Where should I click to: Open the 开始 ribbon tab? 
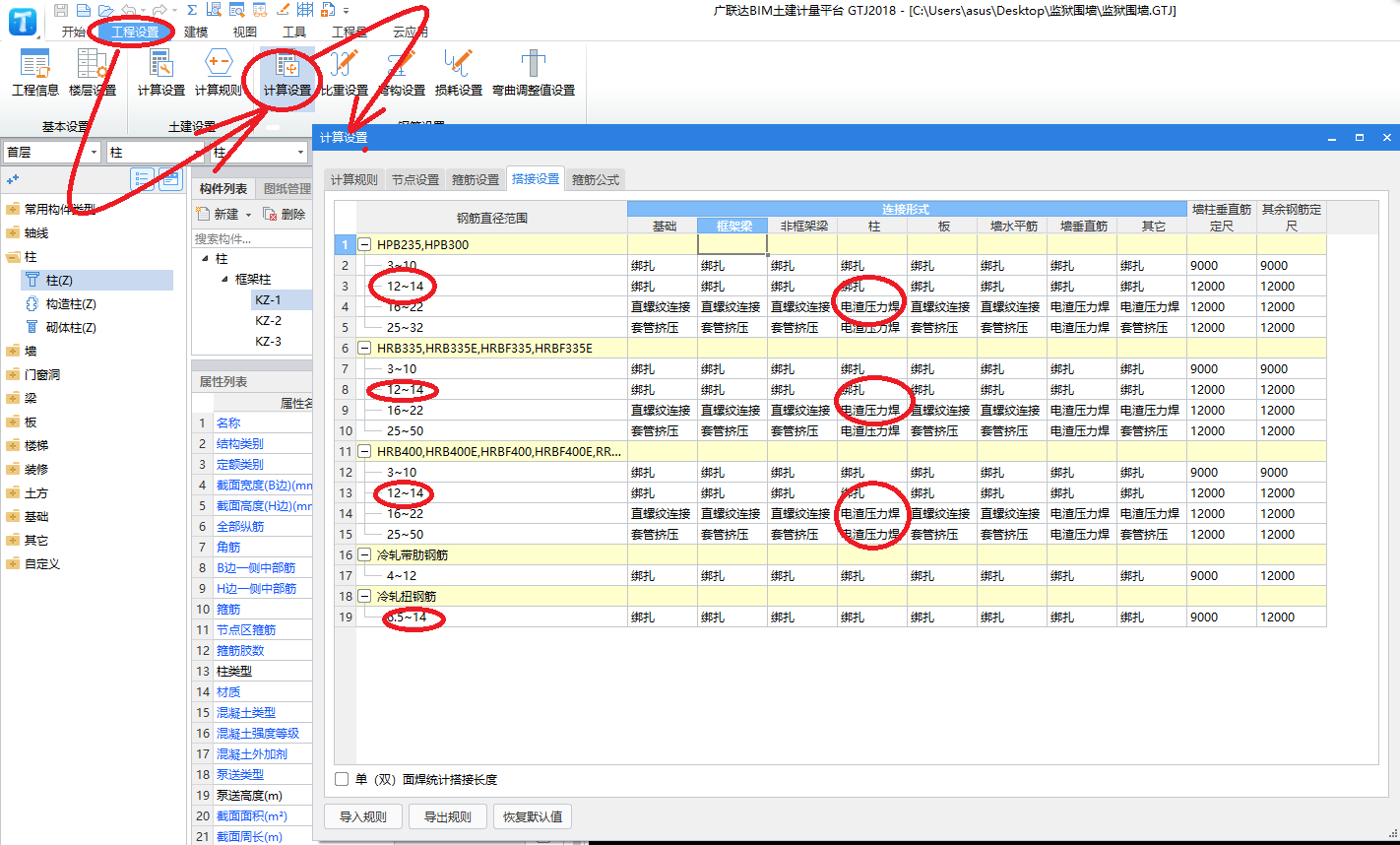pos(74,32)
